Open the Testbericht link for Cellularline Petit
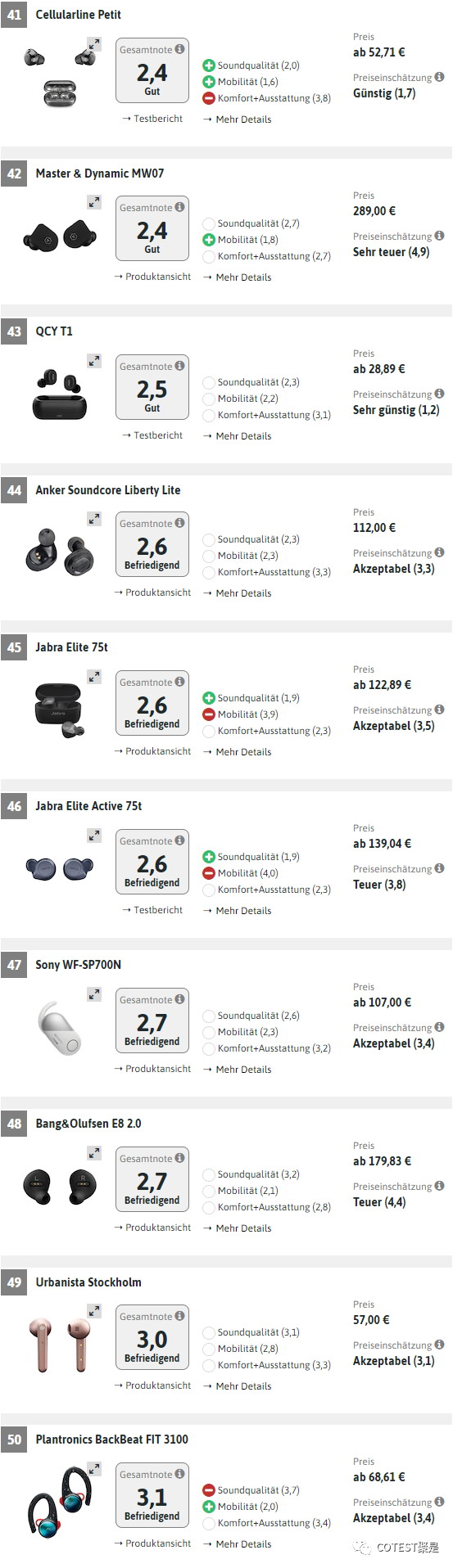This screenshot has height=1568, width=453. pyautogui.click(x=153, y=119)
